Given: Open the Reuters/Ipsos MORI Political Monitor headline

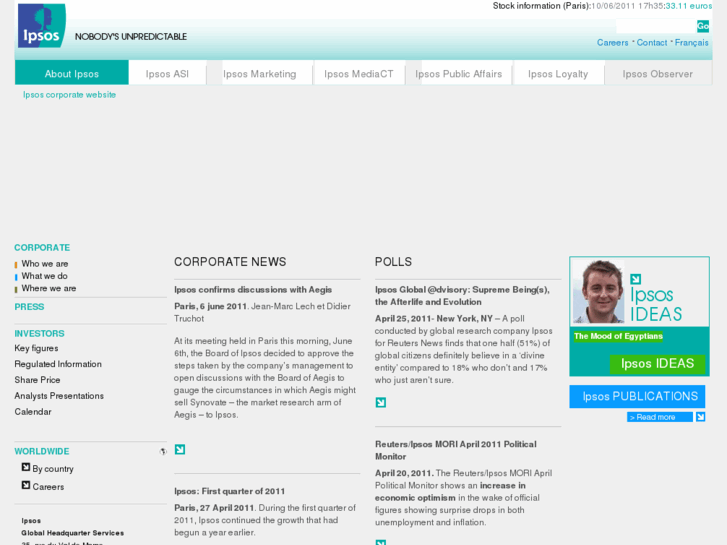Looking at the screenshot, I should pos(456,450).
